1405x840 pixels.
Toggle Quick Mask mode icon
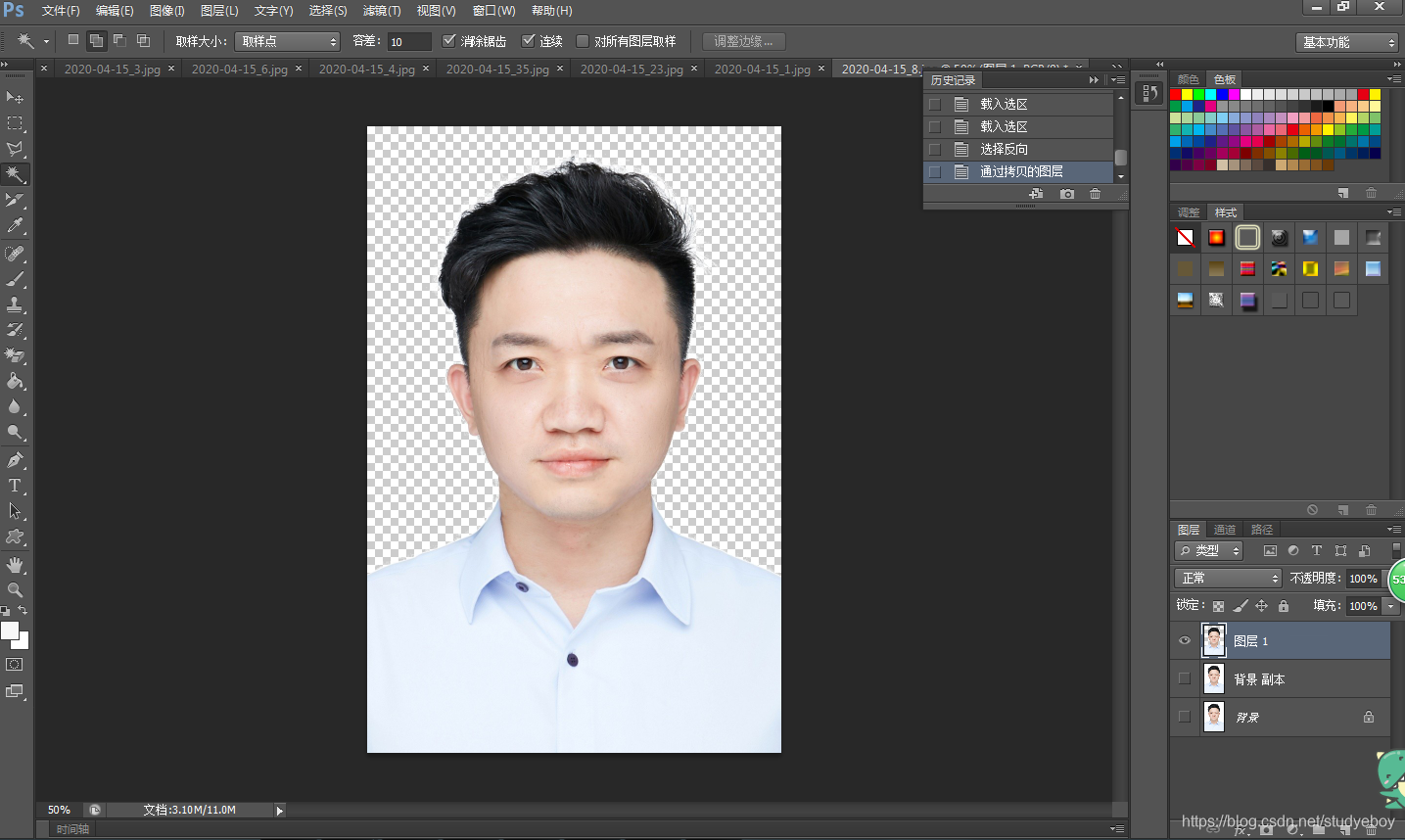point(15,665)
